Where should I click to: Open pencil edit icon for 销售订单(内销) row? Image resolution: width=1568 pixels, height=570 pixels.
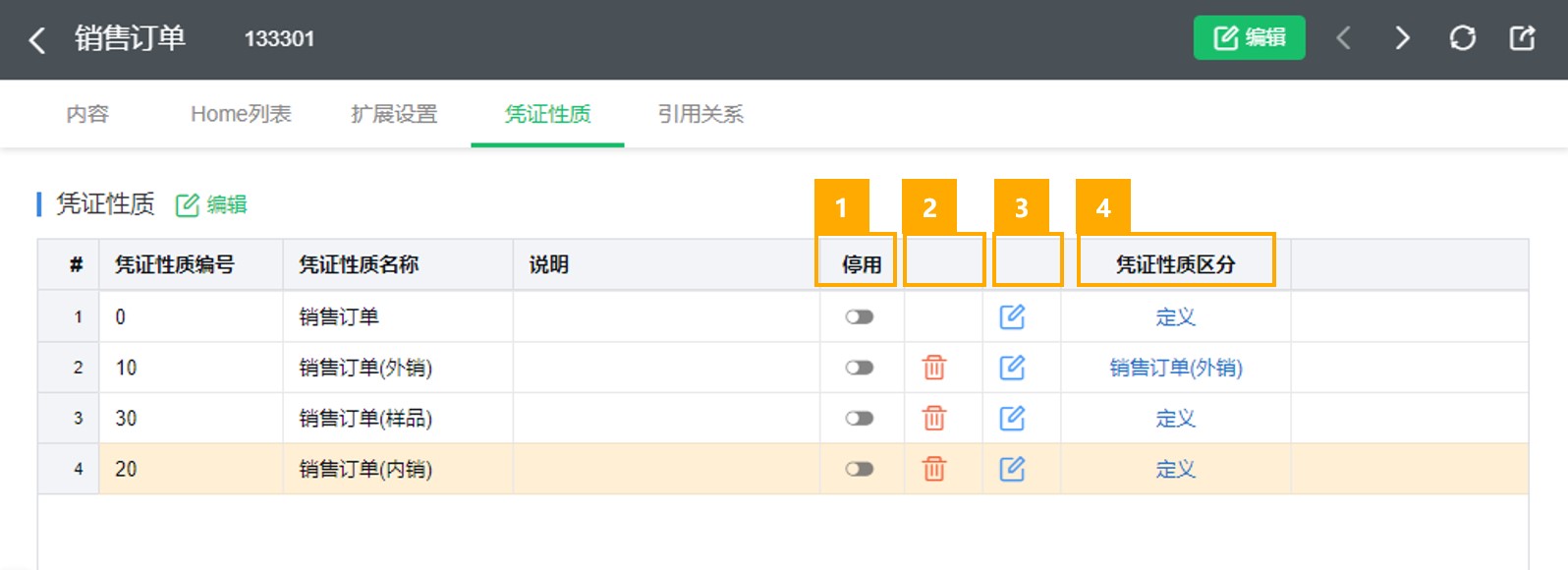tap(1012, 469)
